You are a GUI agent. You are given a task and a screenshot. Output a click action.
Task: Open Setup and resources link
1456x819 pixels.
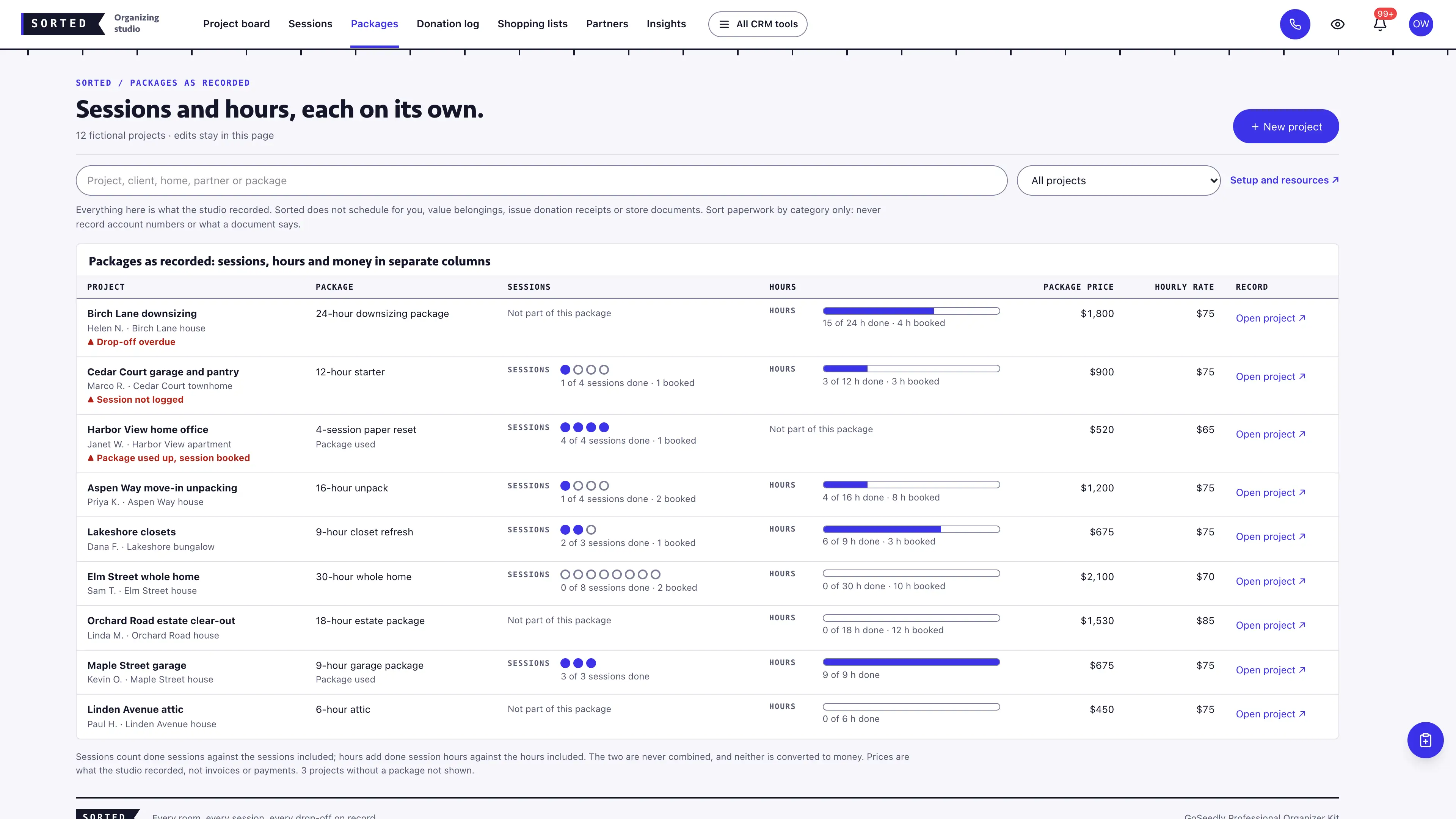(x=1284, y=180)
